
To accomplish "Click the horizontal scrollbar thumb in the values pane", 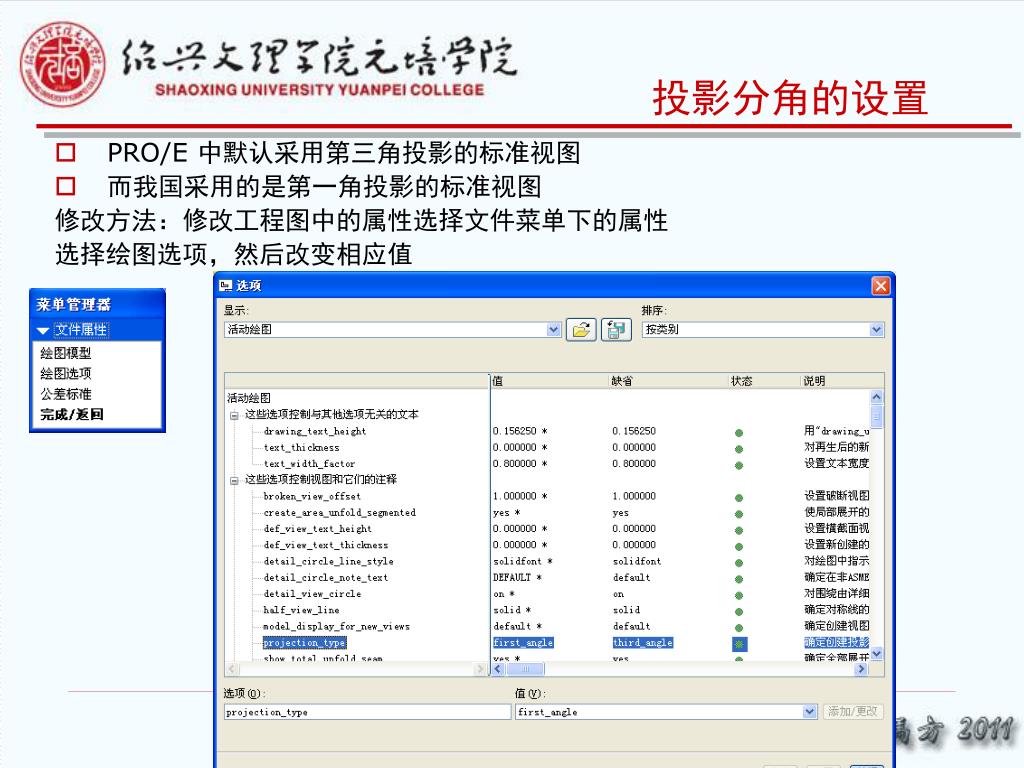I will click(525, 669).
